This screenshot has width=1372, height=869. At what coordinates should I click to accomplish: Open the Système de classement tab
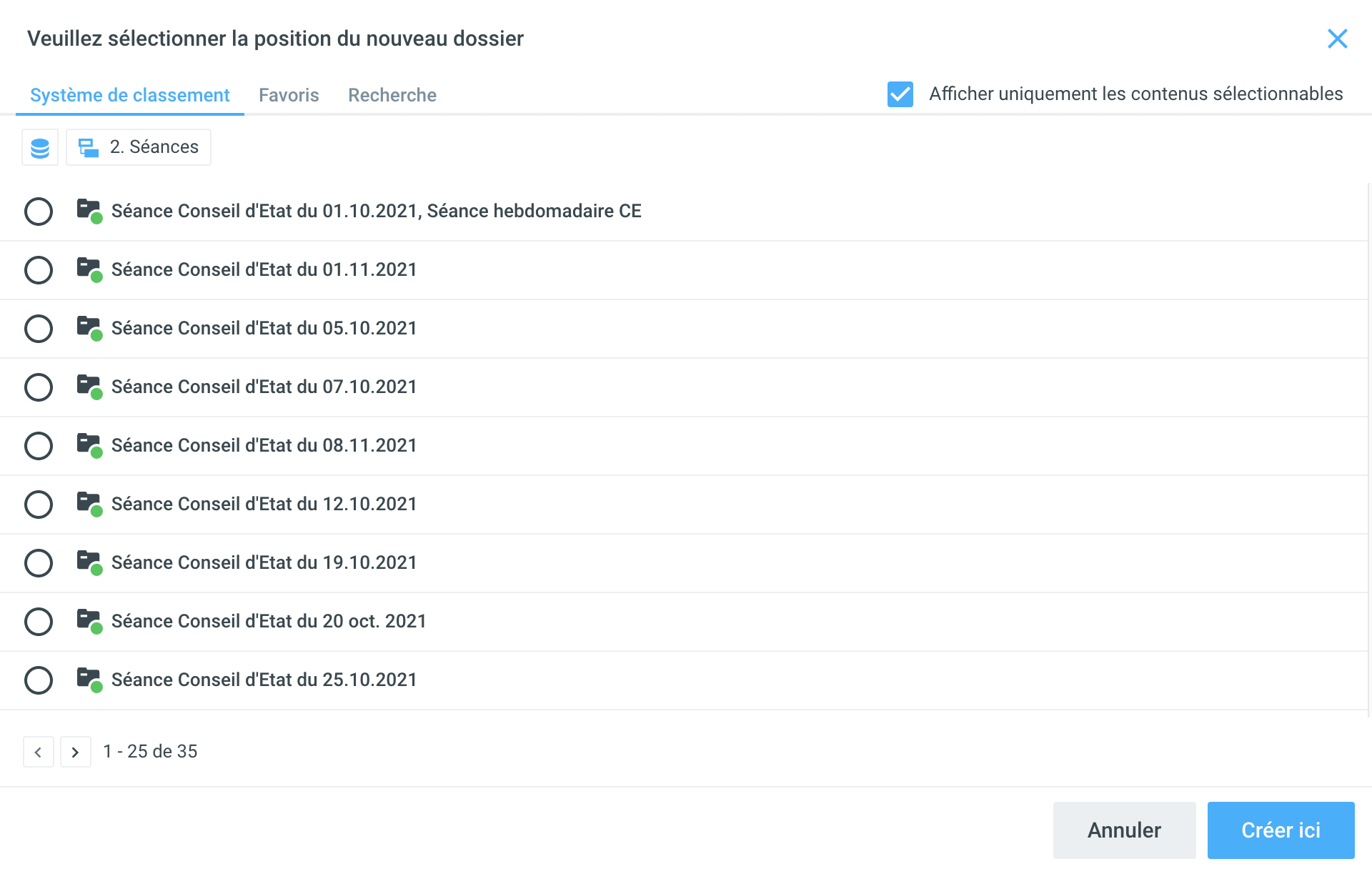130,95
